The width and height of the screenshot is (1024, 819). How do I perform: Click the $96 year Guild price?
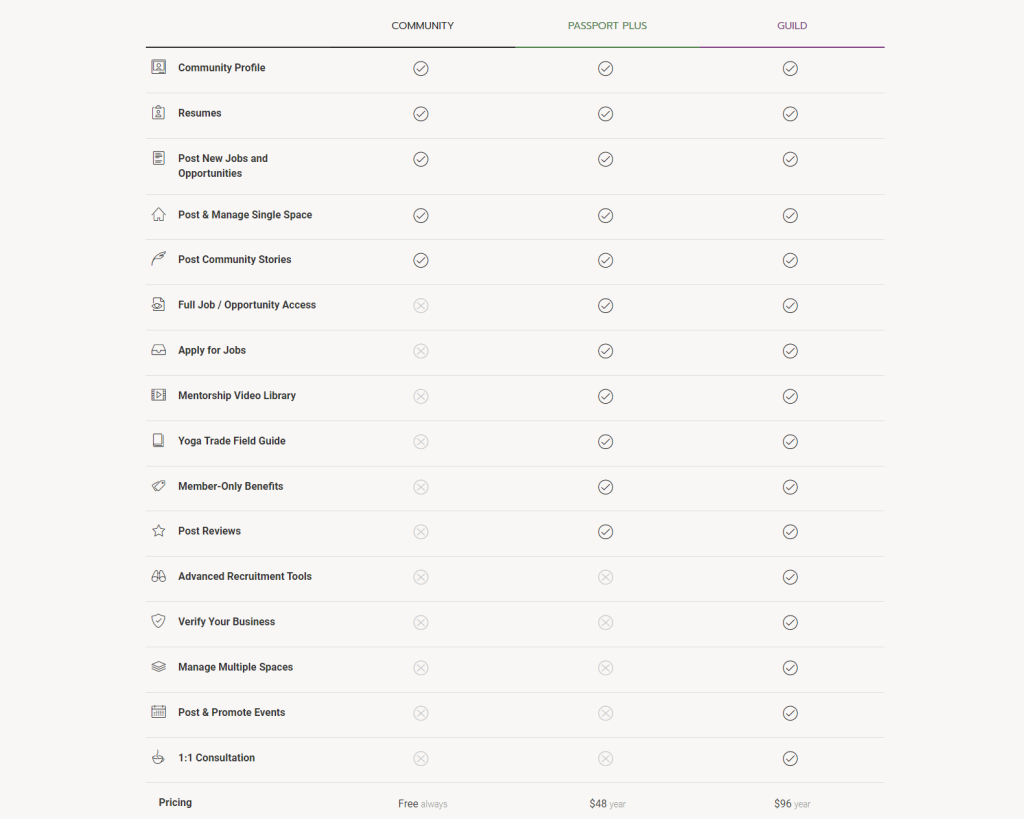tap(791, 803)
